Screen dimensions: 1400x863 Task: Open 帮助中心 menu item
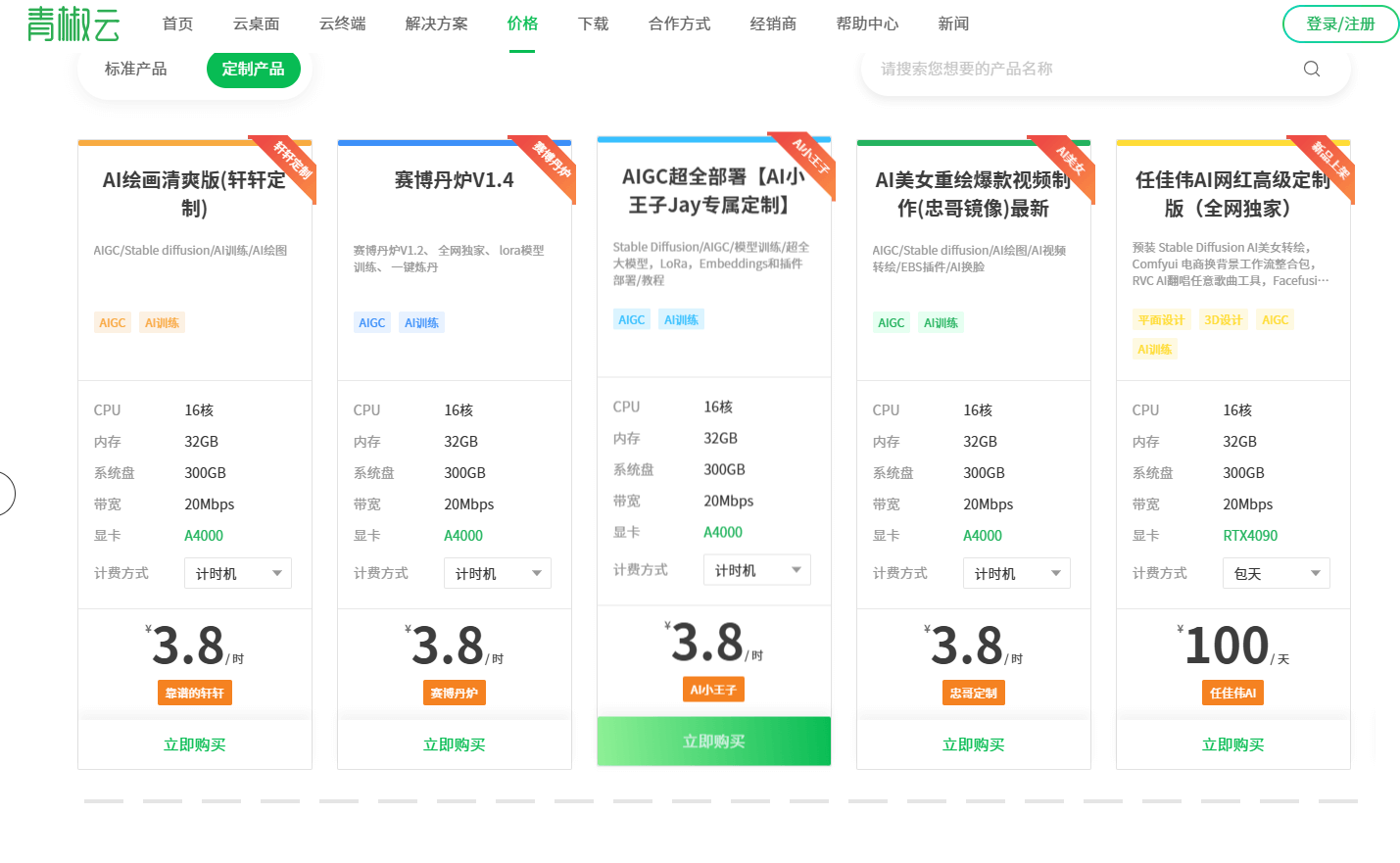pyautogui.click(x=867, y=24)
